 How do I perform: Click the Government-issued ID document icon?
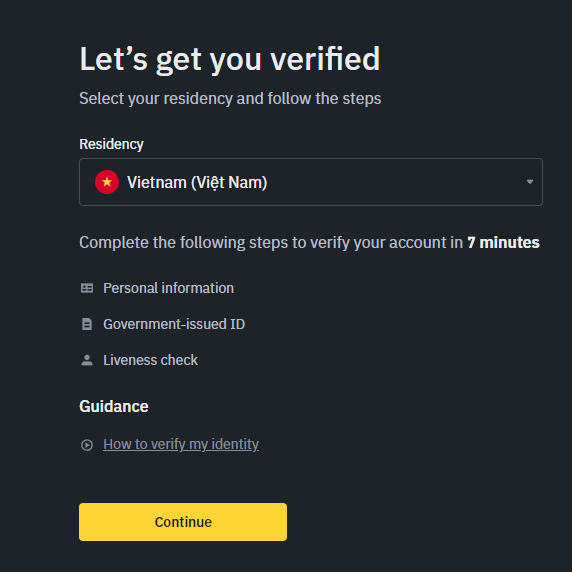[87, 324]
